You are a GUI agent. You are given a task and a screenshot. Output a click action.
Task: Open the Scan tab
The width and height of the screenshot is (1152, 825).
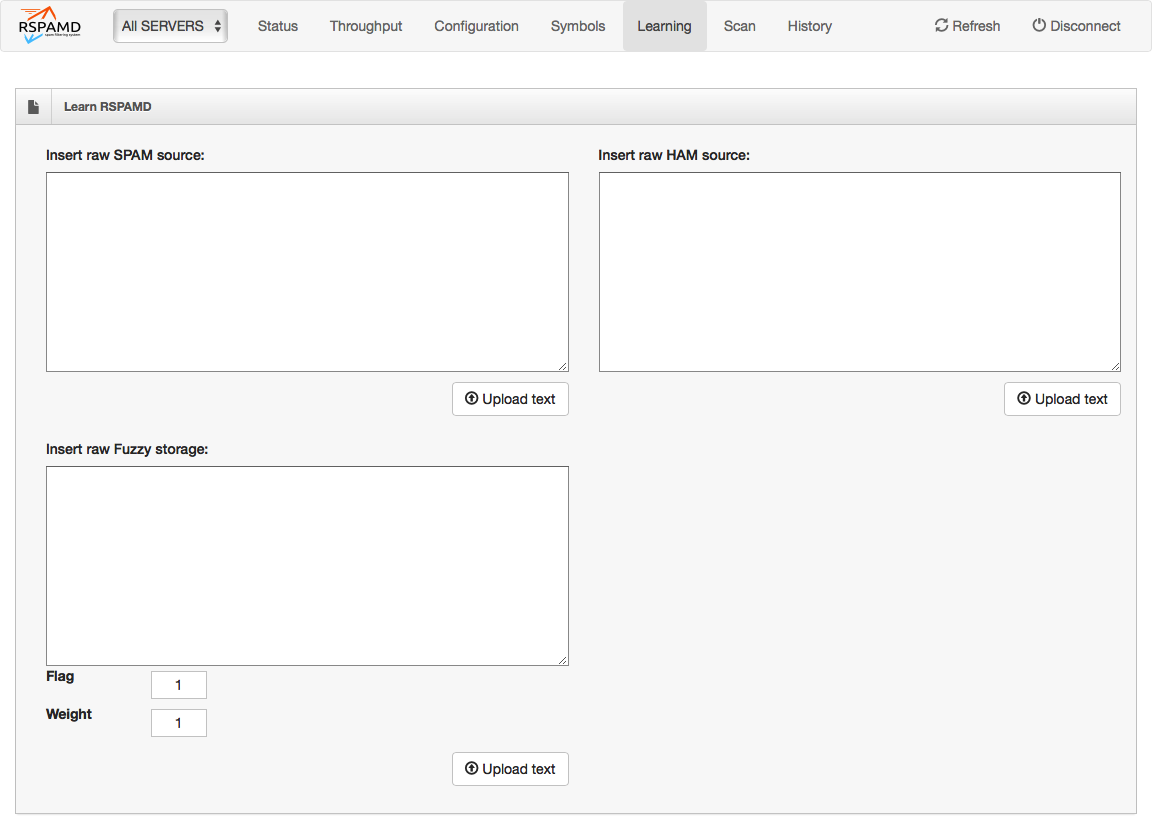coord(739,26)
